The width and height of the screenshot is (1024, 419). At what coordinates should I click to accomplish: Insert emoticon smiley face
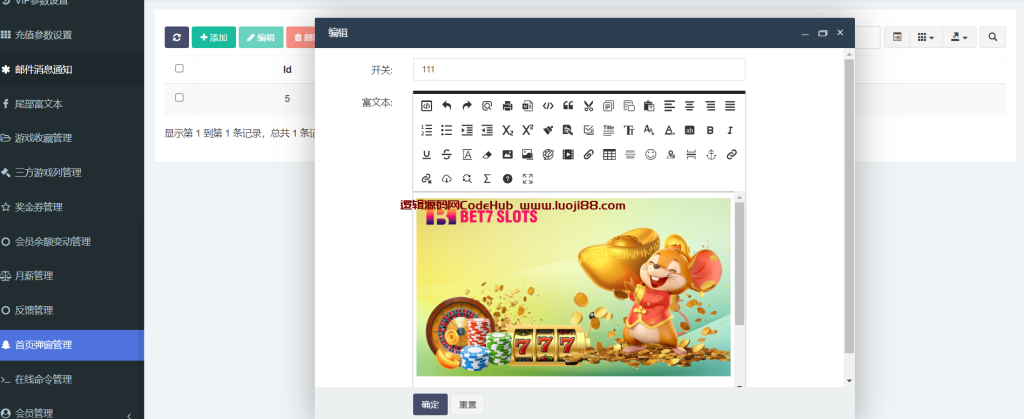(650, 155)
